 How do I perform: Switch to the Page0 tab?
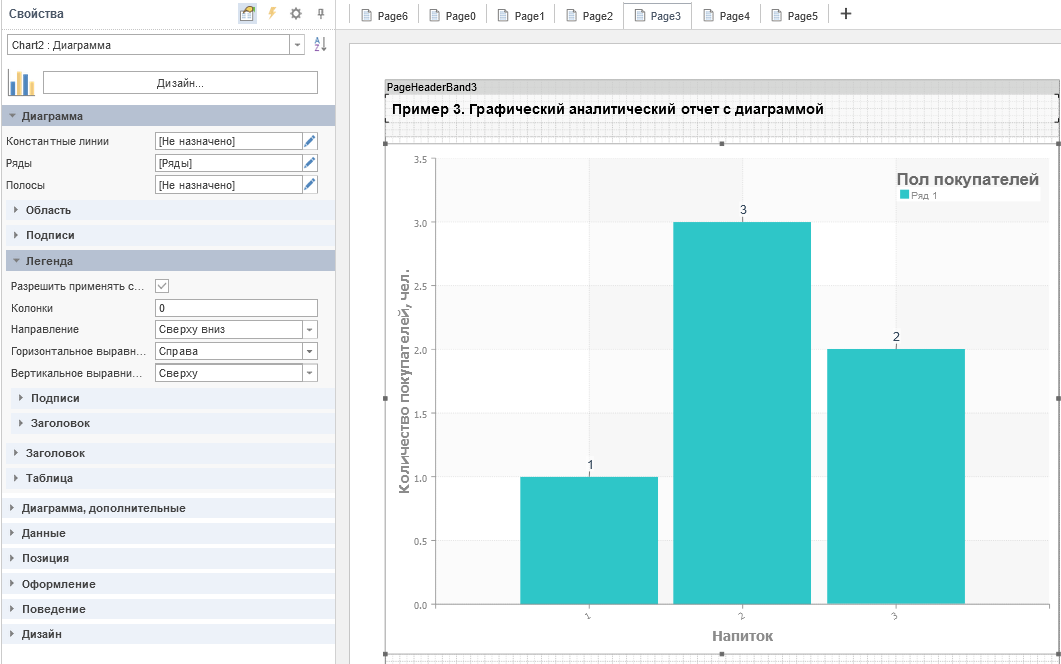[x=452, y=16]
